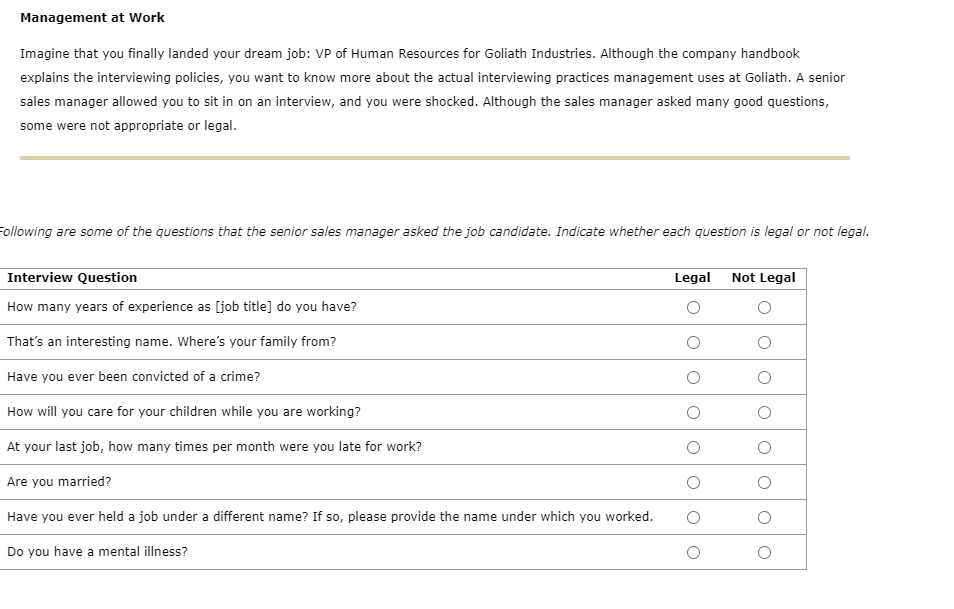
Task: Select Not Legal for family origin question
Action: (x=764, y=343)
